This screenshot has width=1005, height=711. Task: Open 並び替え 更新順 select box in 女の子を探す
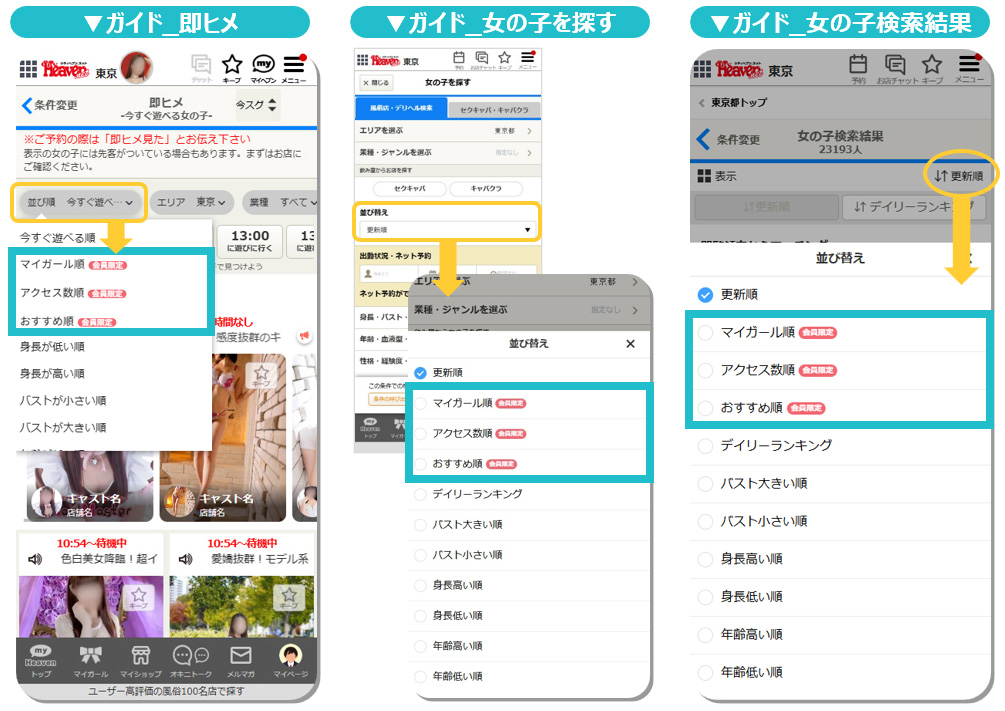click(x=448, y=229)
